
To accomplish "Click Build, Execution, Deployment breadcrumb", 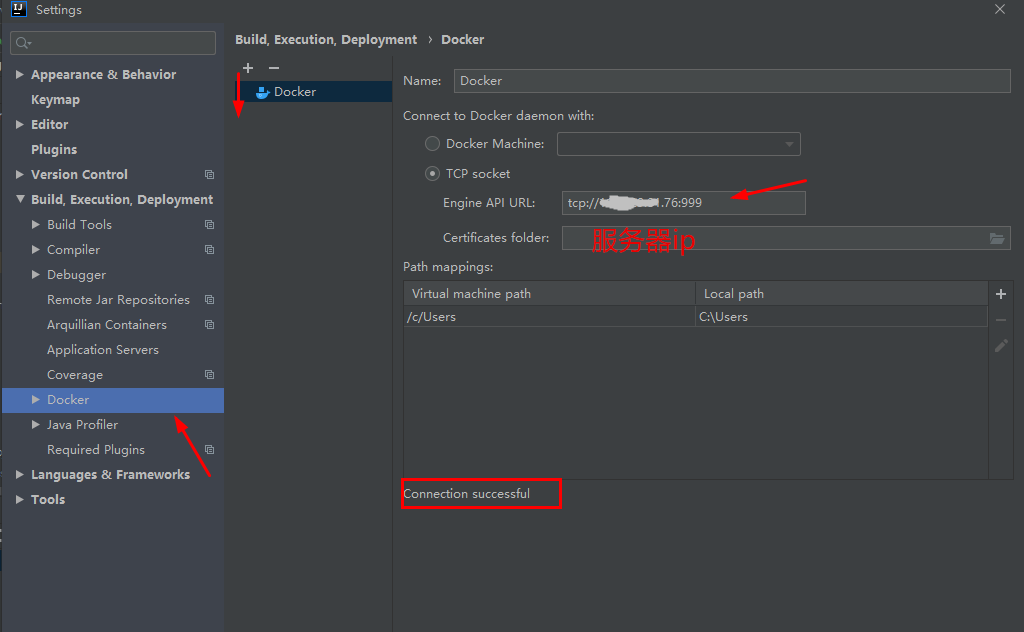I will tap(326, 40).
